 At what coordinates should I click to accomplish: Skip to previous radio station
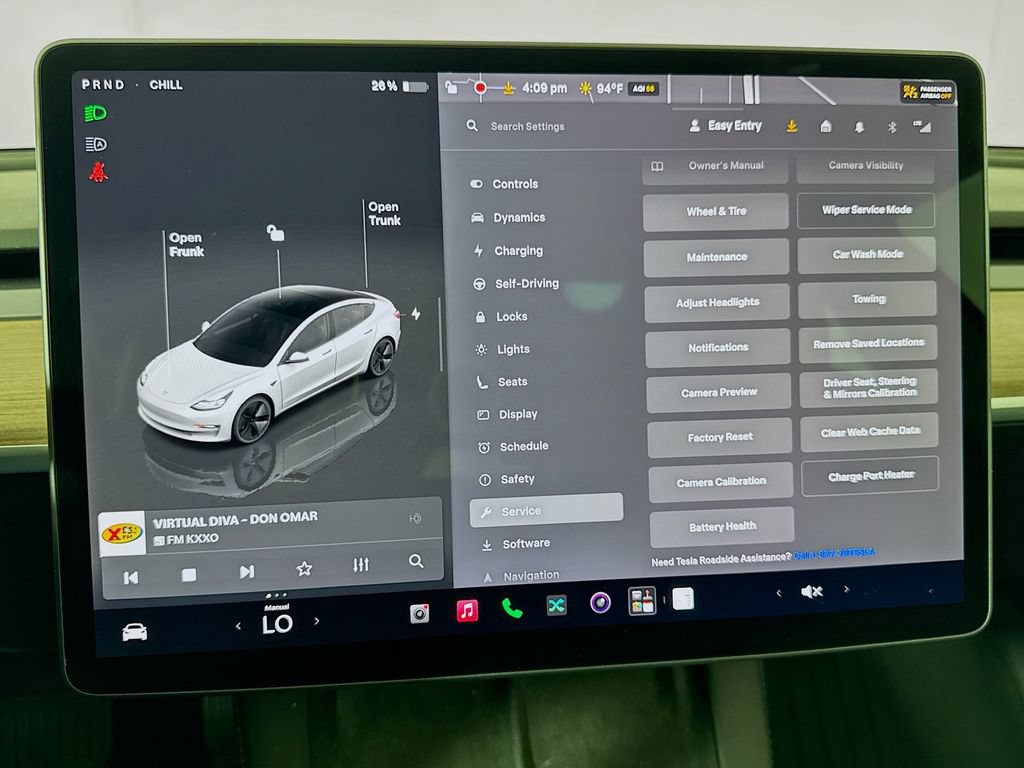pos(131,577)
